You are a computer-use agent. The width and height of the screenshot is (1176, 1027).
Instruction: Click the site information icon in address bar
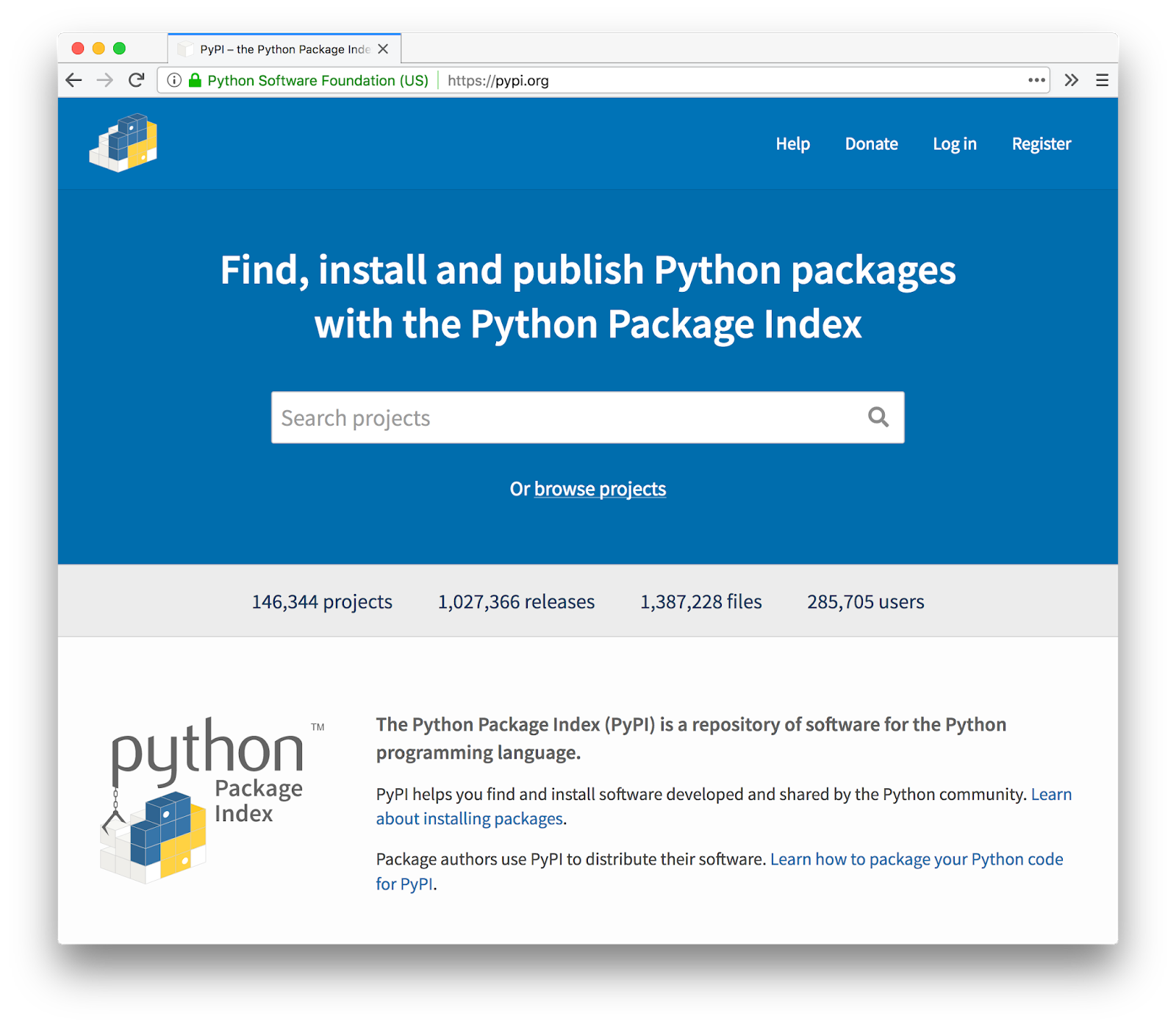coord(174,80)
